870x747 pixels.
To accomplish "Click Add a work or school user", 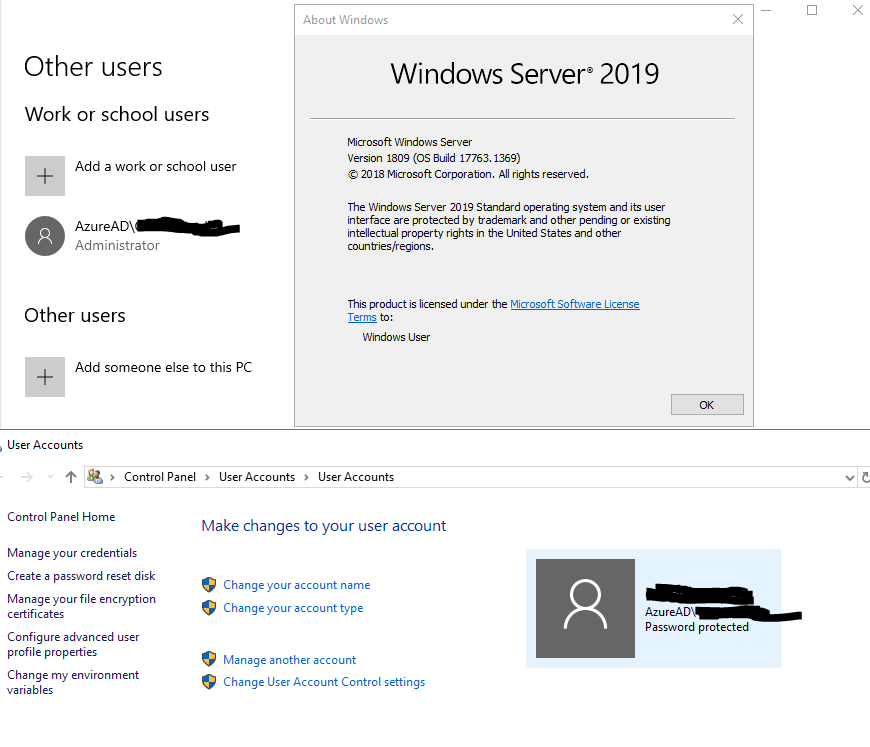I will pyautogui.click(x=155, y=166).
